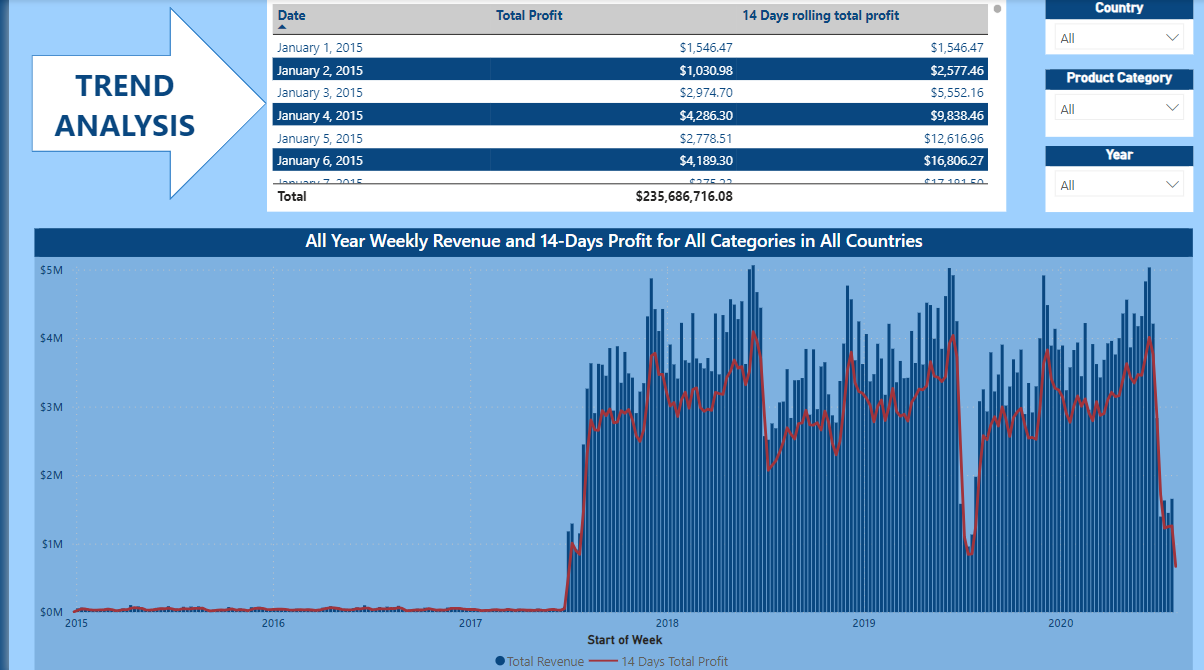This screenshot has width=1204, height=670.
Task: Click the table vertical scrollbar thumb
Action: click(997, 9)
